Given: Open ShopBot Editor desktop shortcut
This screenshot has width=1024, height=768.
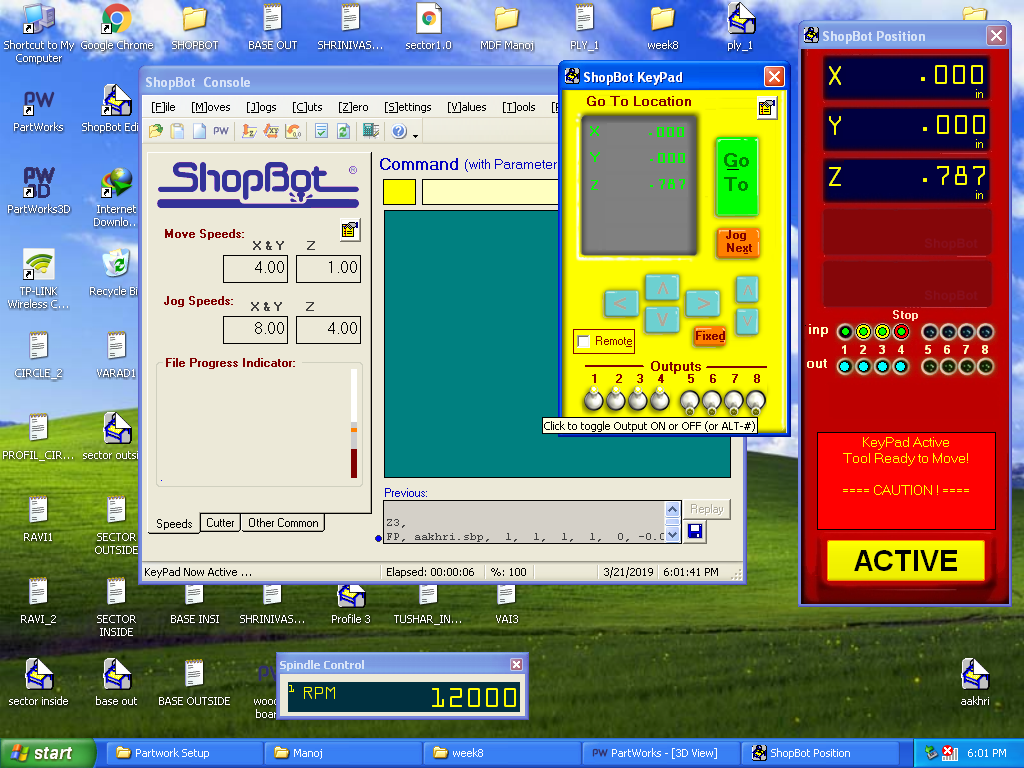Looking at the screenshot, I should click(116, 108).
